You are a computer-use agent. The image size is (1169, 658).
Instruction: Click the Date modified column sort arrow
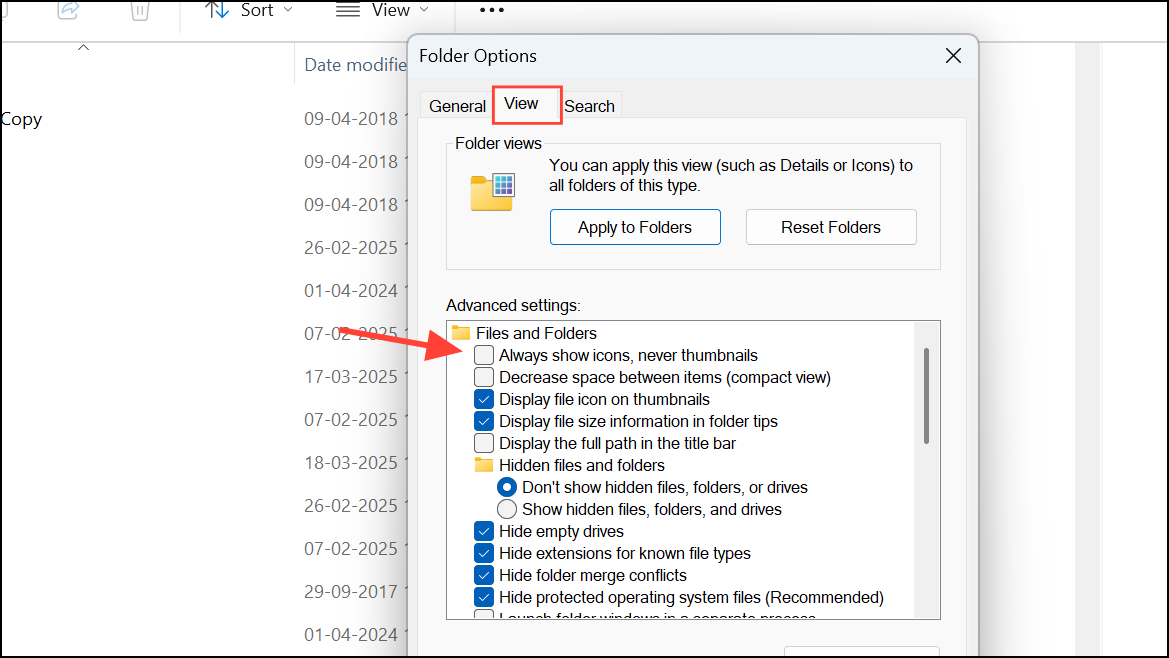click(x=84, y=46)
